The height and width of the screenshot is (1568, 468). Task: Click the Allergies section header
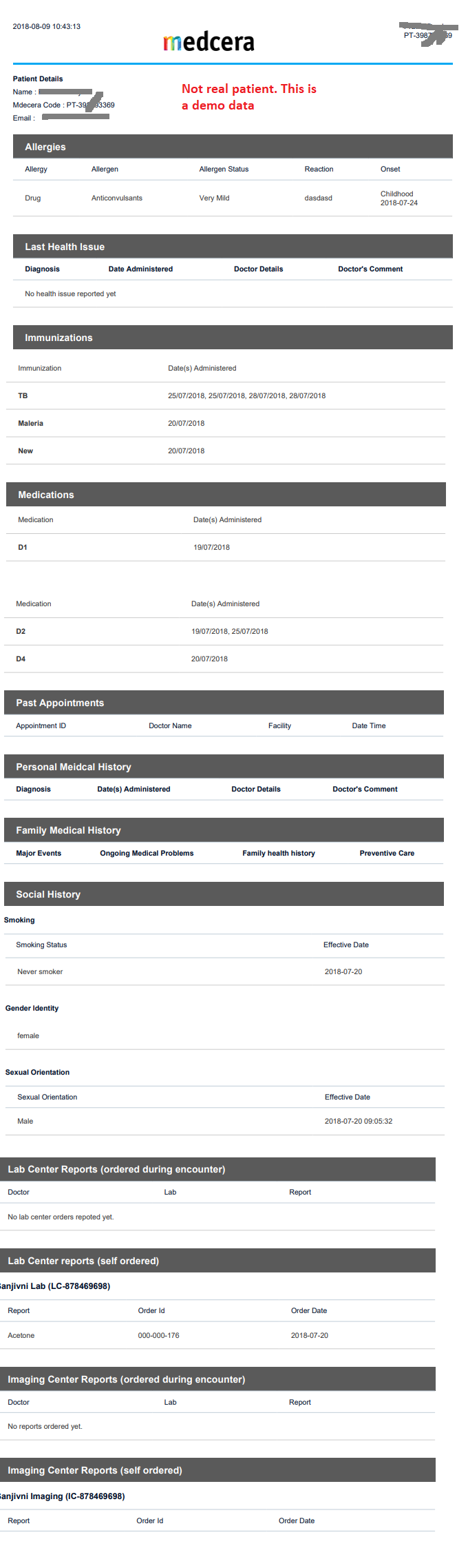tap(45, 147)
